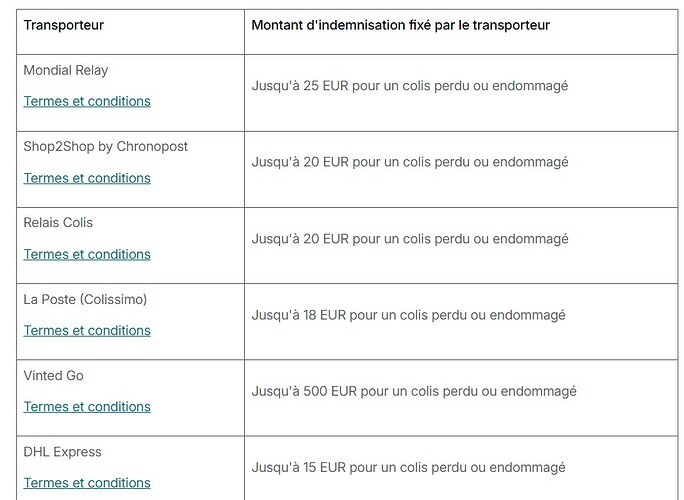Select the La Poste (Colissimo) carrier name
684x500 pixels.
(x=85, y=299)
